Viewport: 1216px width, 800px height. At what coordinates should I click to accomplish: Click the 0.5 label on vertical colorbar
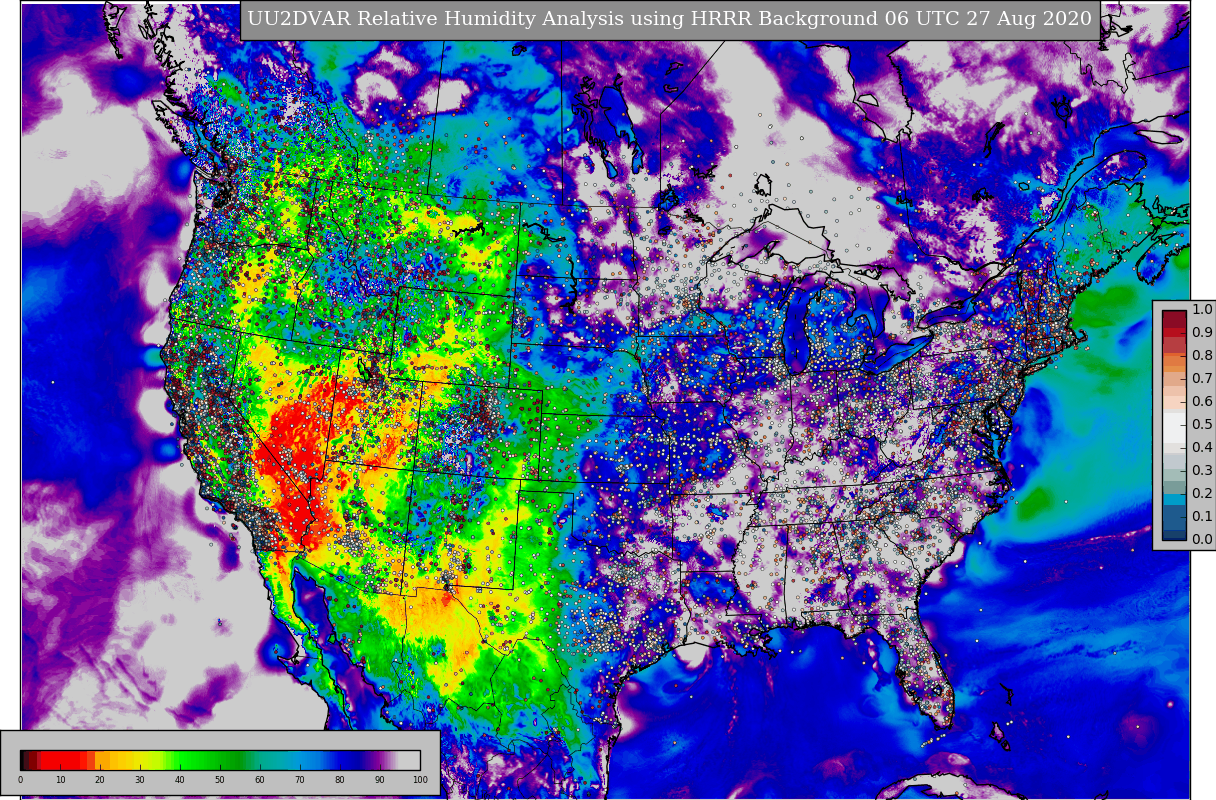click(x=1202, y=425)
